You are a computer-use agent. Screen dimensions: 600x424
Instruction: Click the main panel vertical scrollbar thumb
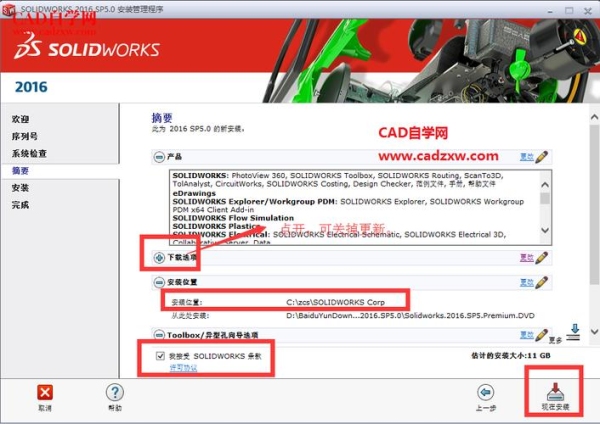[594, 204]
